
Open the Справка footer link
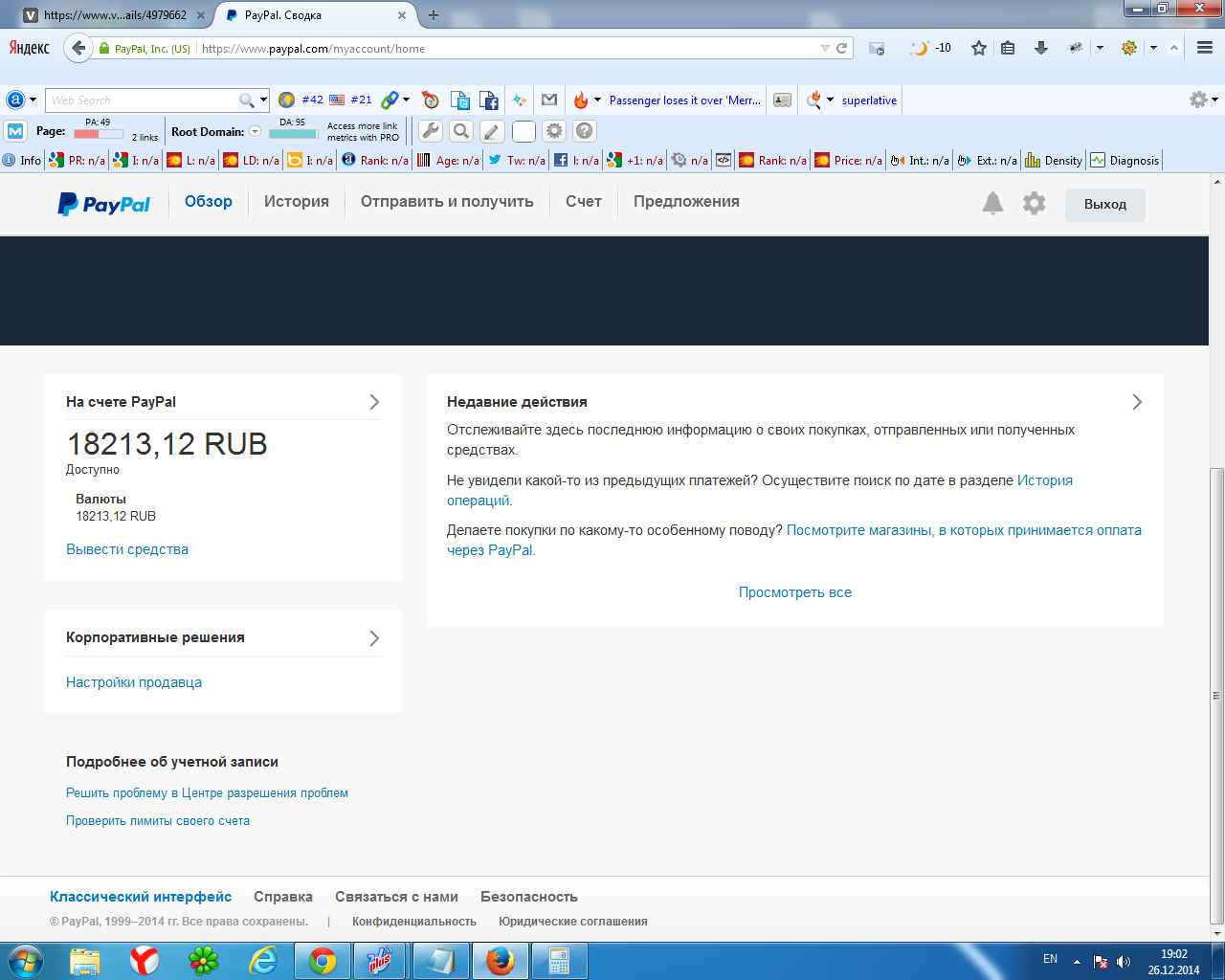tap(283, 897)
